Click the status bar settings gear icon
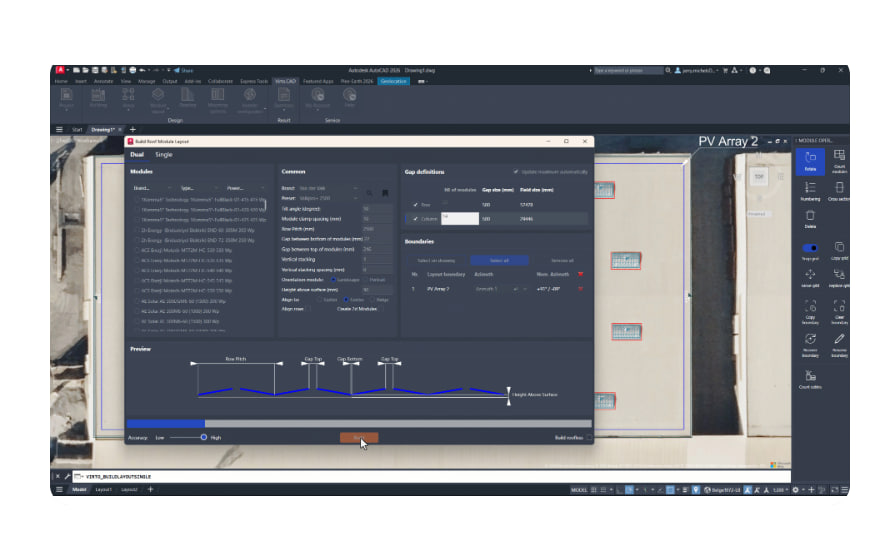The image size is (895, 548). [x=795, y=490]
